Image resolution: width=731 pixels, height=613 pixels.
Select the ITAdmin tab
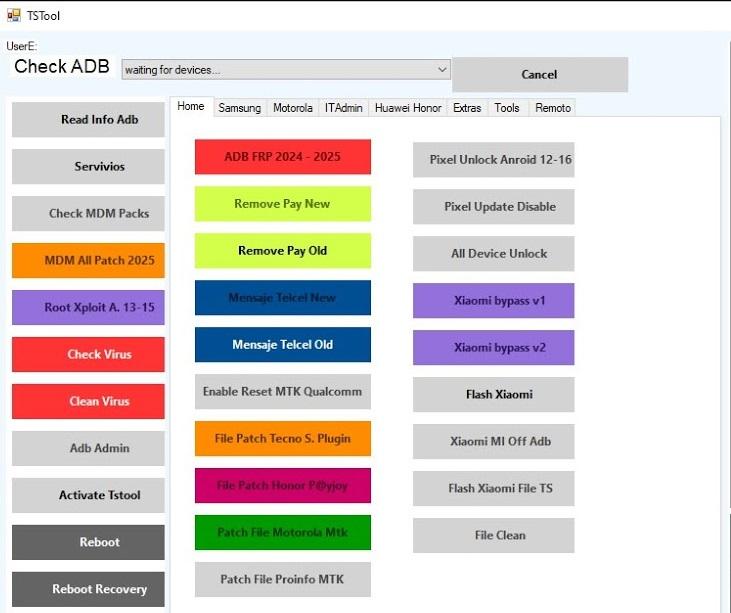[344, 108]
